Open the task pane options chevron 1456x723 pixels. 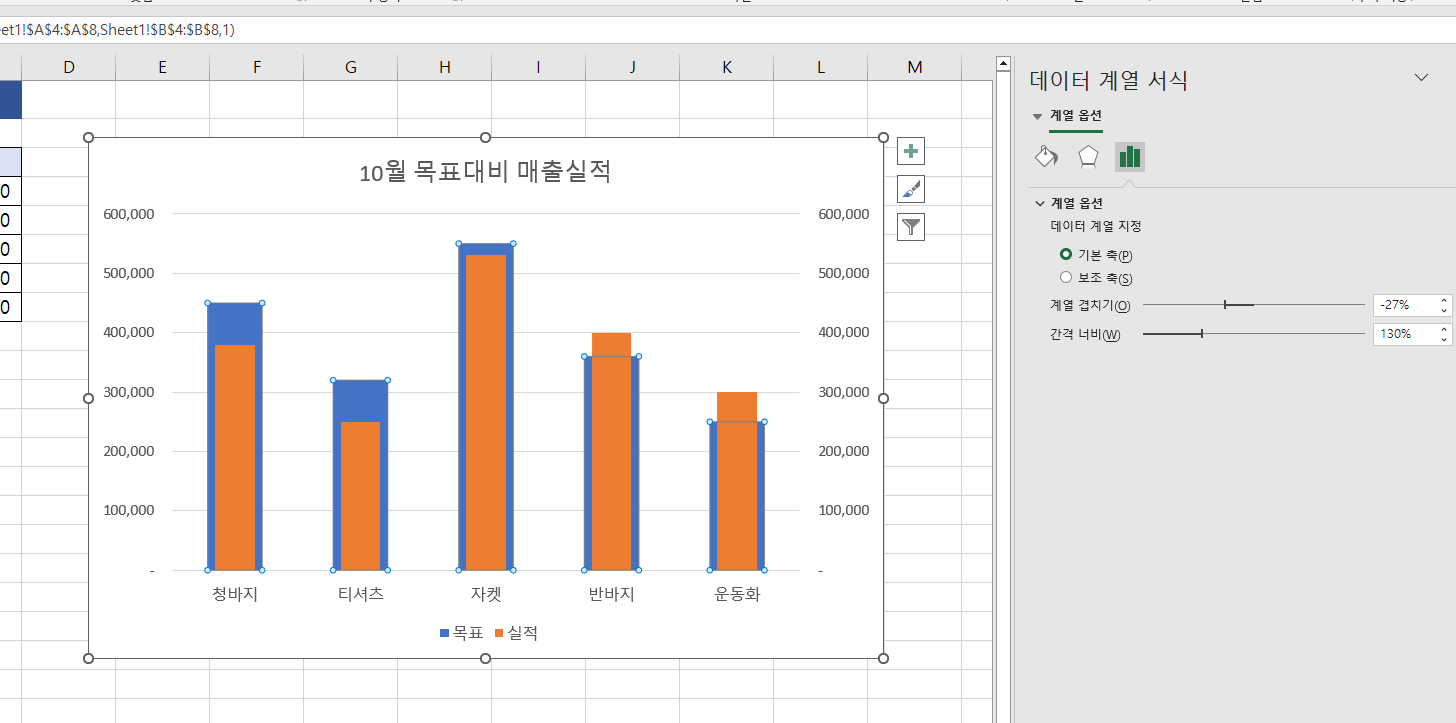coord(1421,78)
